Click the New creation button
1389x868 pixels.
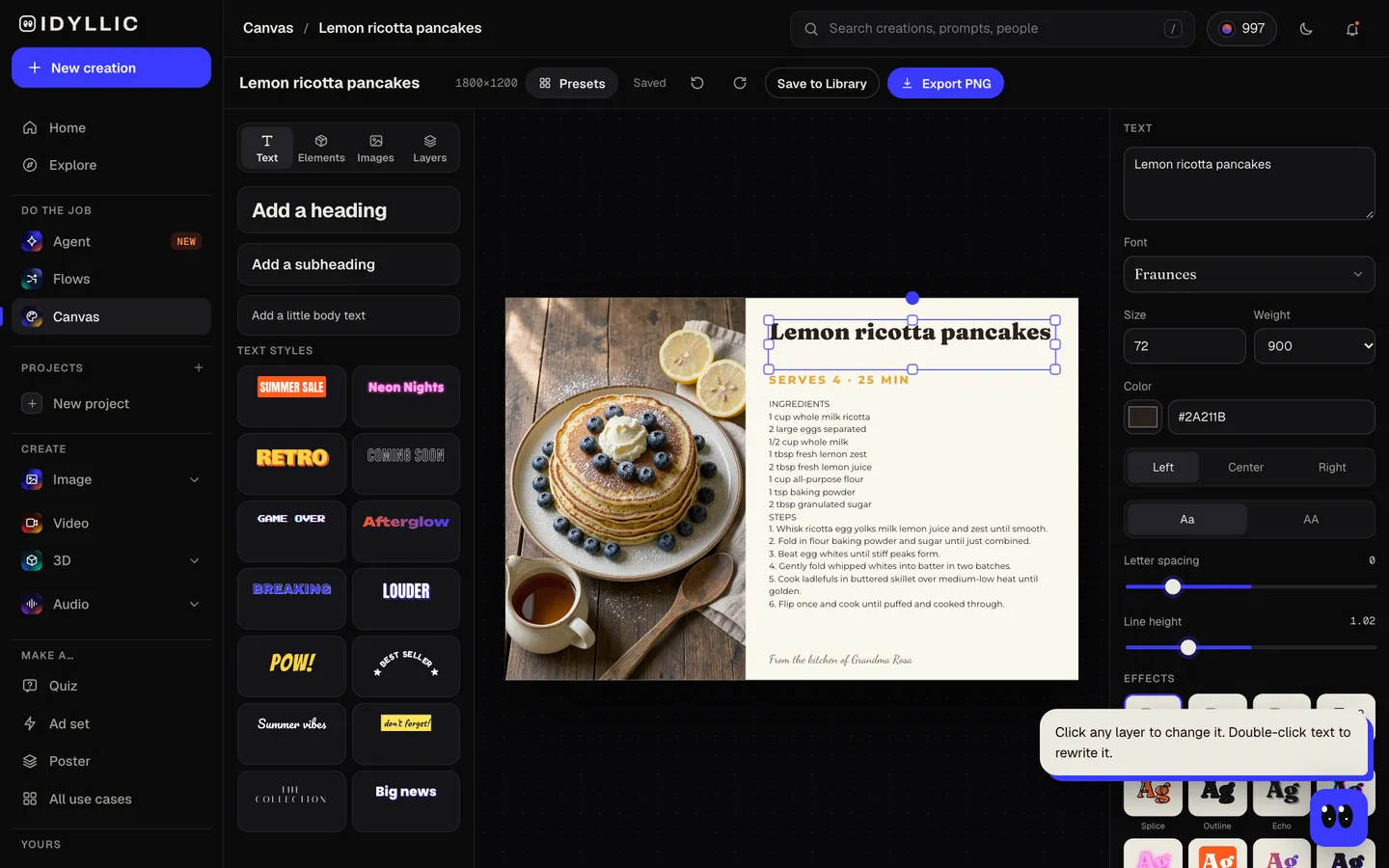111,68
